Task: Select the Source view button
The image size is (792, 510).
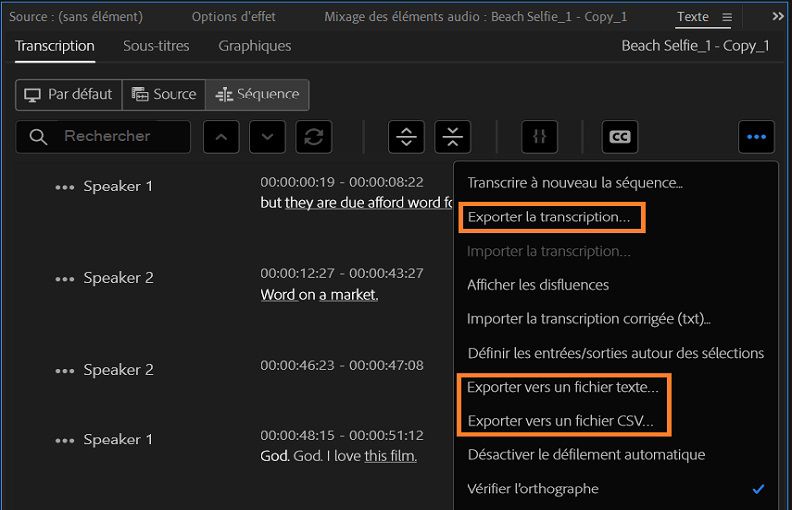Action: (164, 94)
